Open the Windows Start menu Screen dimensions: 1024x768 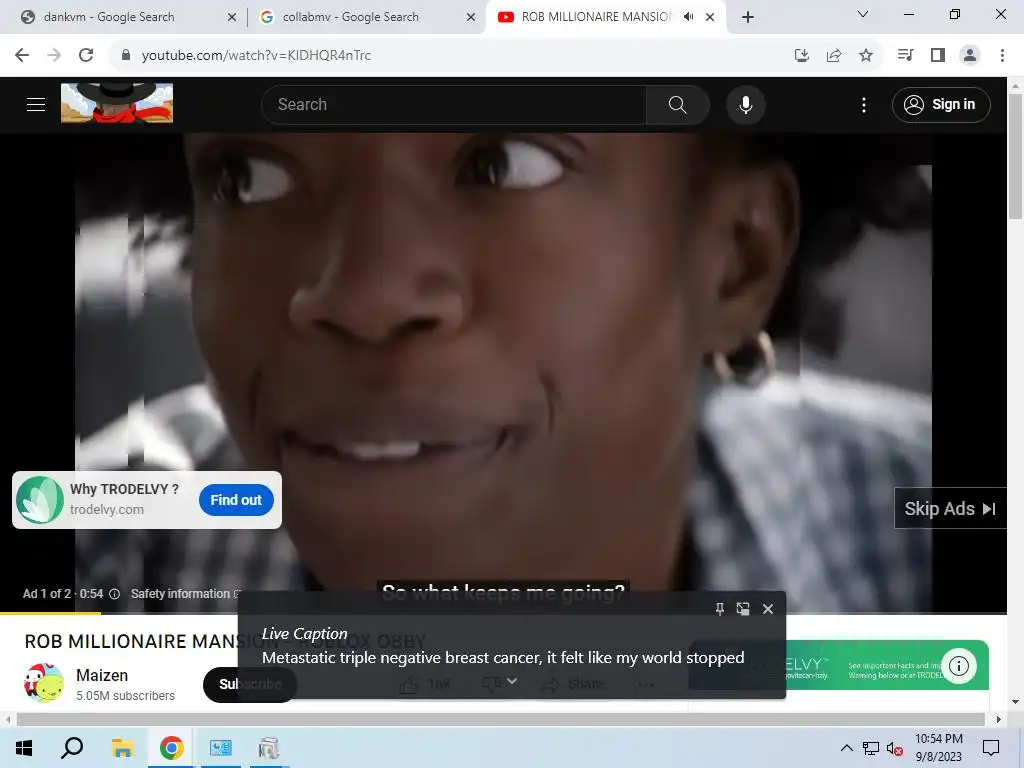pos(24,748)
